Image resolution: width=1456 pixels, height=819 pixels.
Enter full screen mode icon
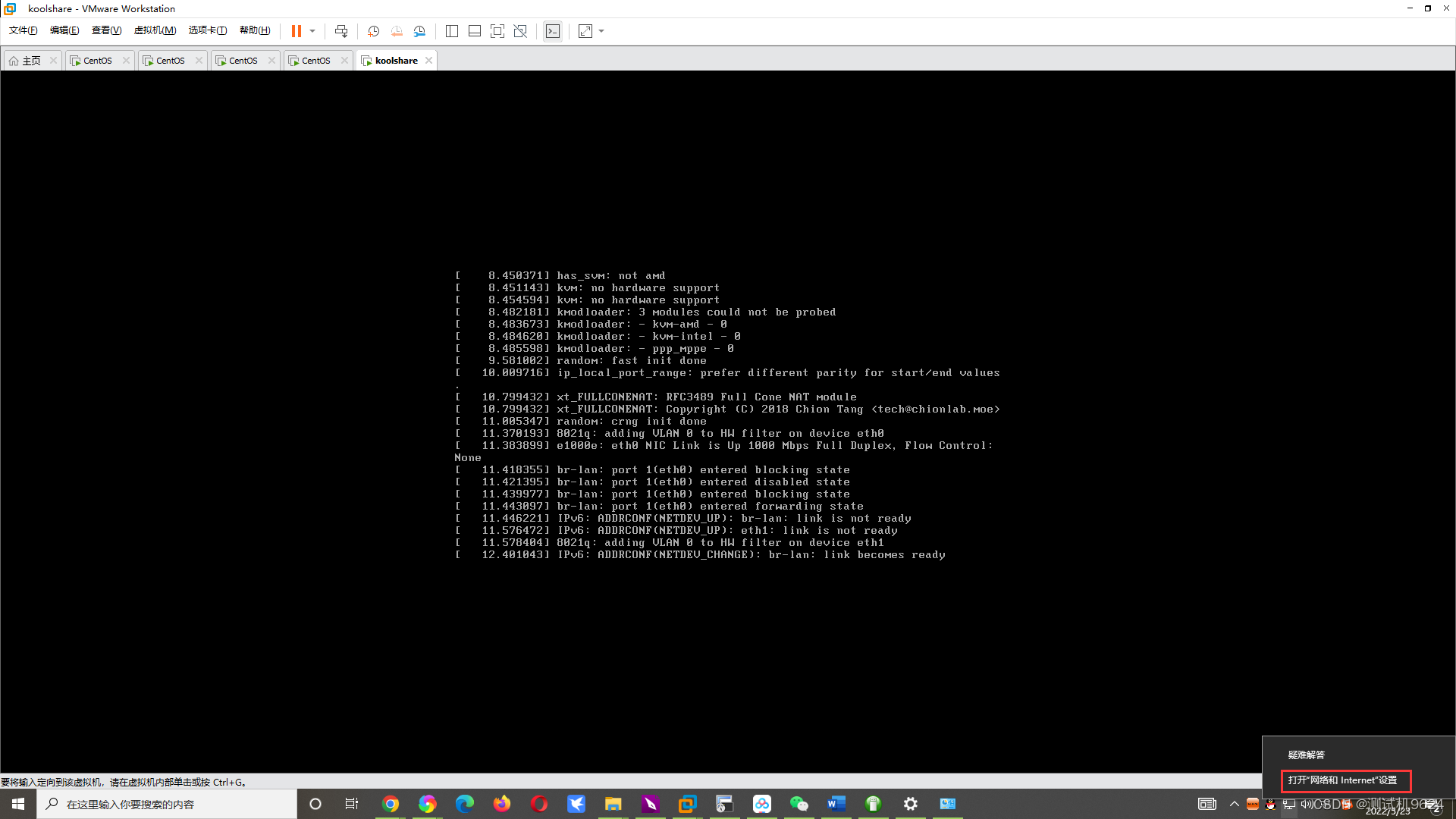[x=497, y=31]
